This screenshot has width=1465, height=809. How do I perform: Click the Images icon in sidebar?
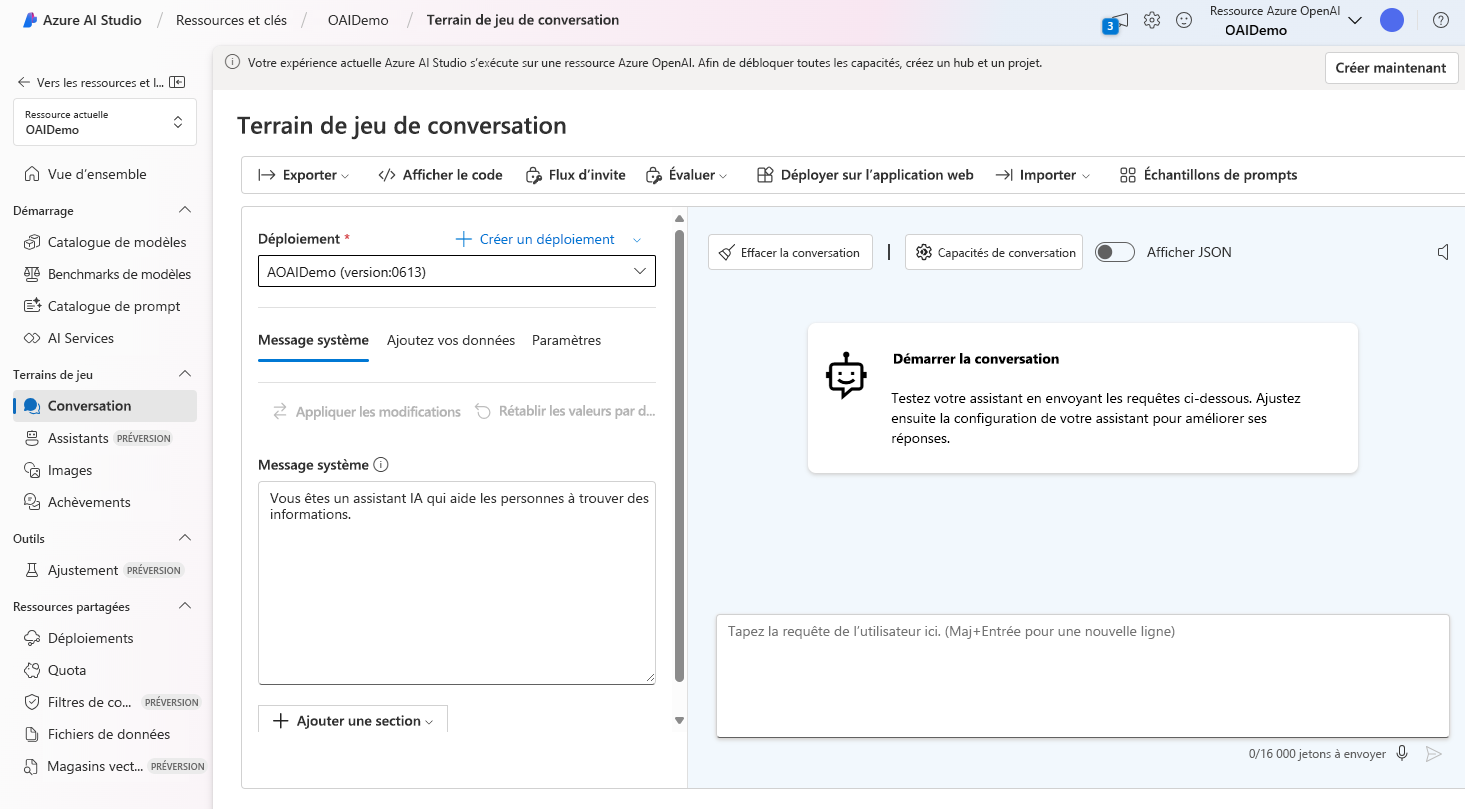coord(32,470)
